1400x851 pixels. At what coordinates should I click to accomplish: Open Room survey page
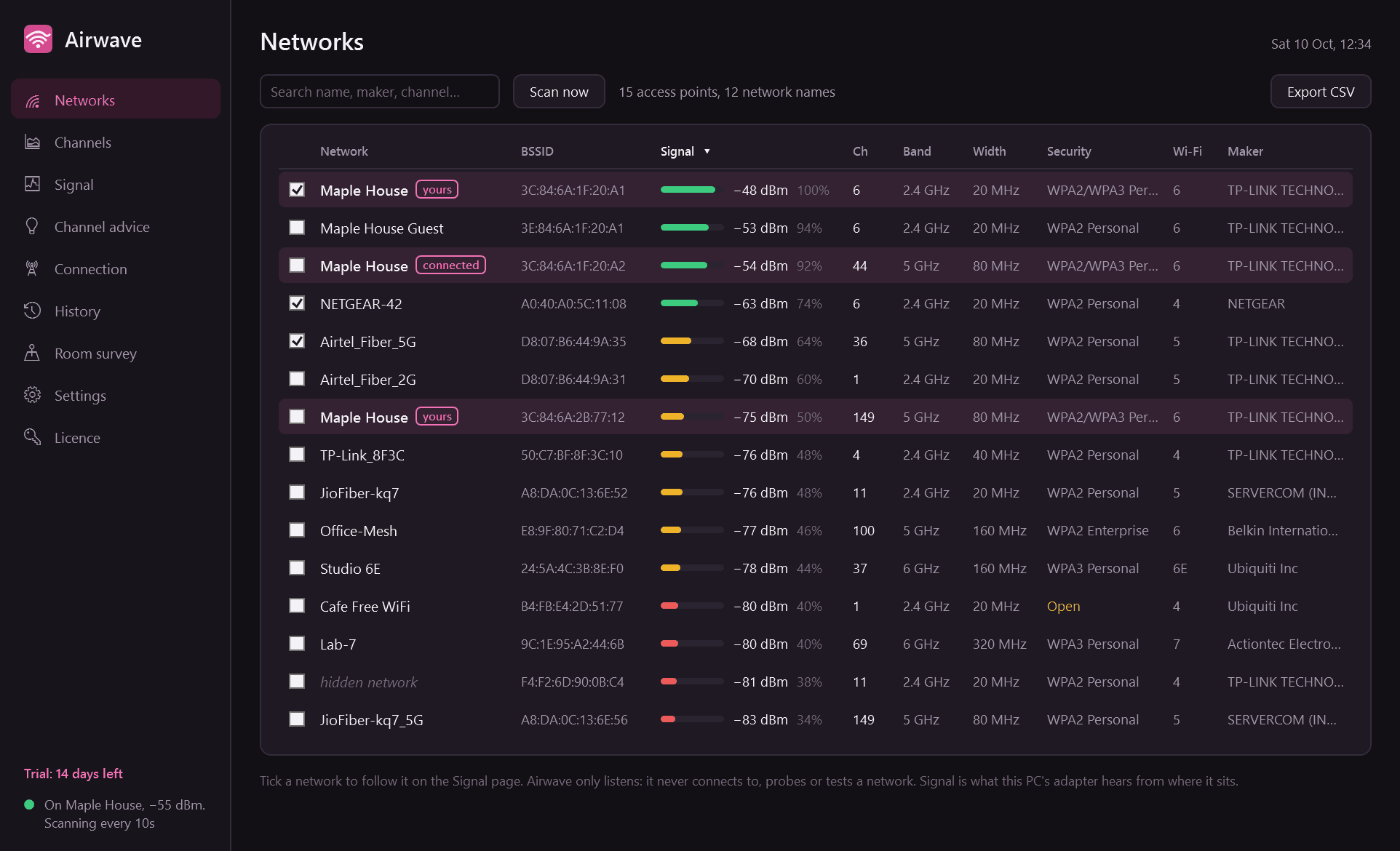(x=116, y=353)
